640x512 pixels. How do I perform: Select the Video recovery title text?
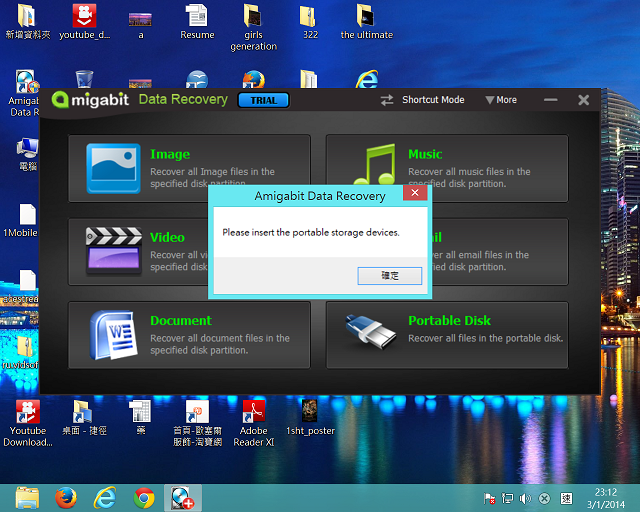[167, 237]
